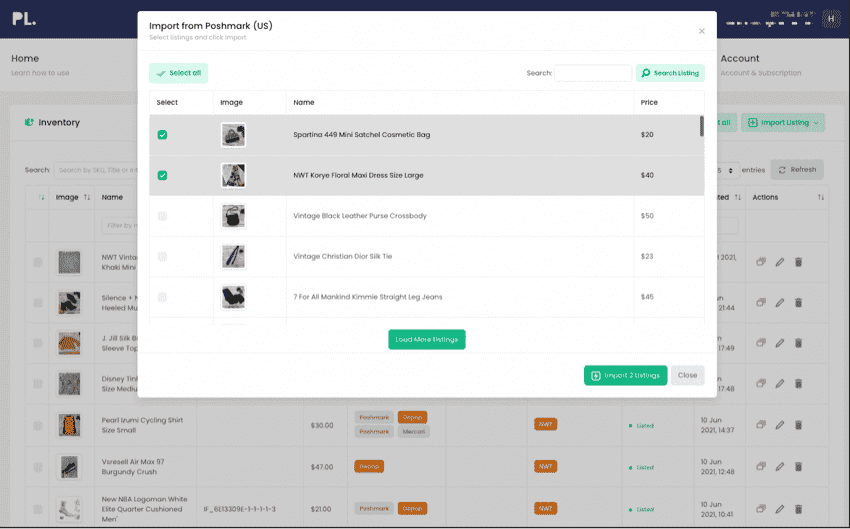Close import dialog with X icon
The width and height of the screenshot is (850, 529).
[x=701, y=31]
